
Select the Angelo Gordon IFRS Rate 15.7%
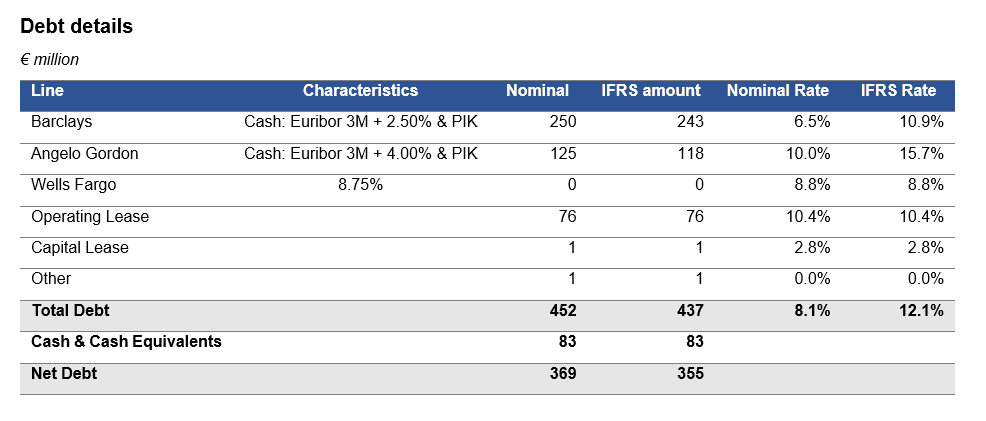(x=921, y=154)
